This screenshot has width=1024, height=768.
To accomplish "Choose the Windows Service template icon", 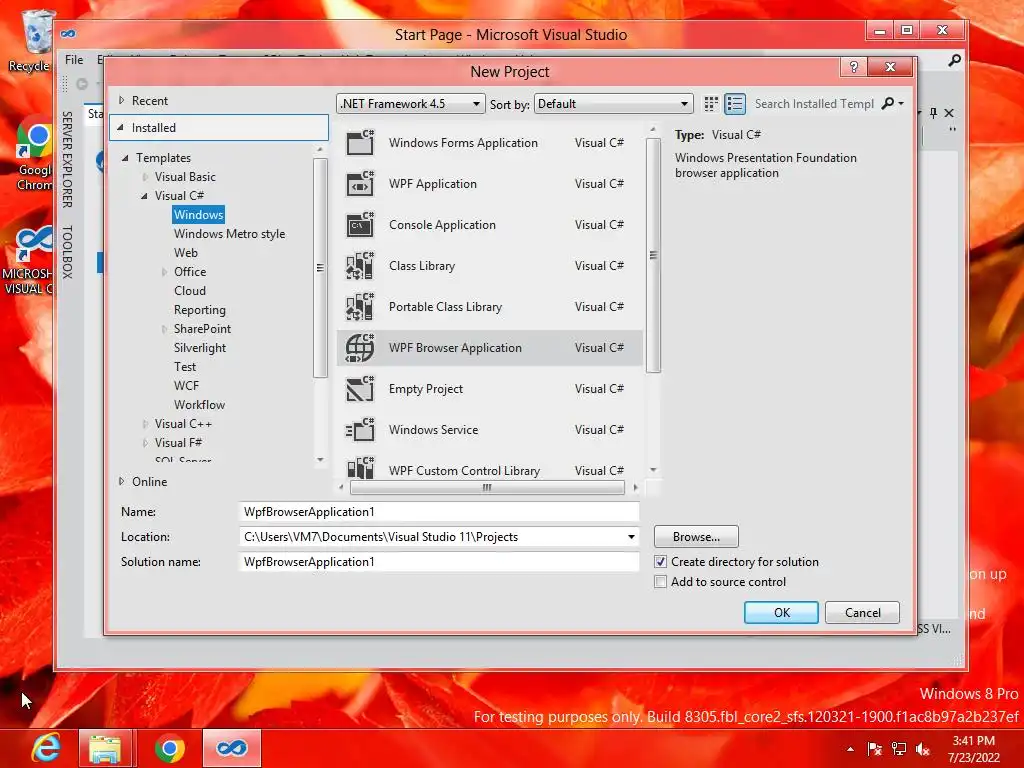I will 360,430.
